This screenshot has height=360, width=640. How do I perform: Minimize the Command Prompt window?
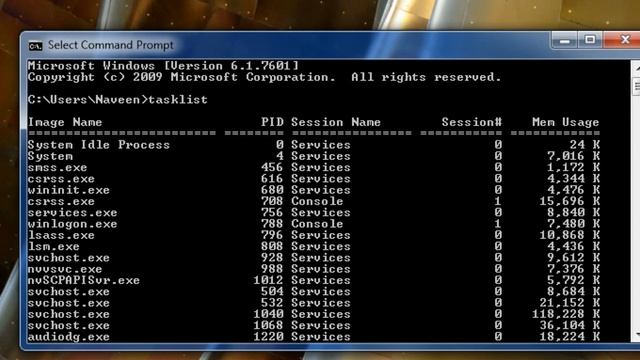(x=565, y=40)
